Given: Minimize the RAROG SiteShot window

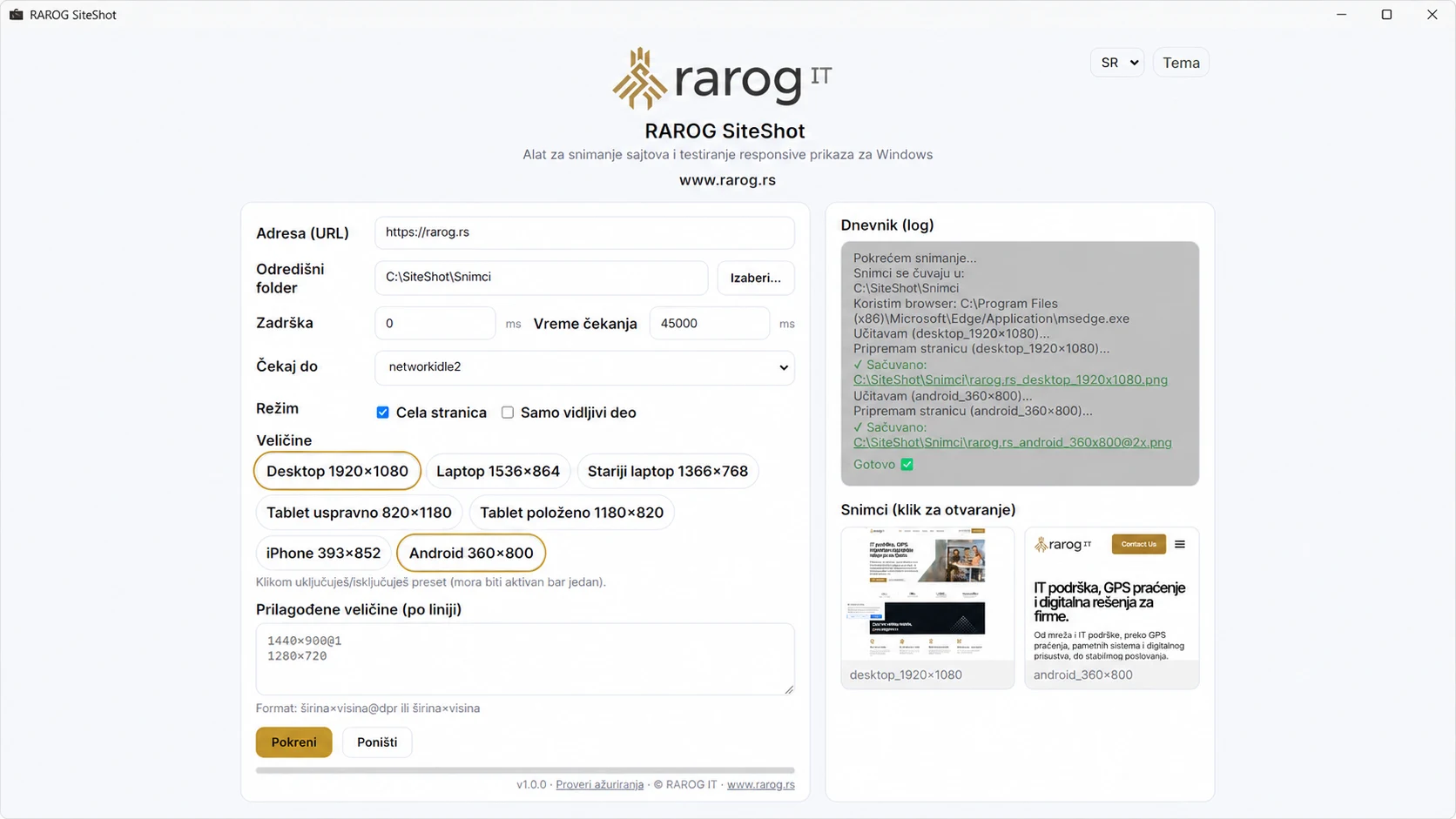Looking at the screenshot, I should 1341,15.
